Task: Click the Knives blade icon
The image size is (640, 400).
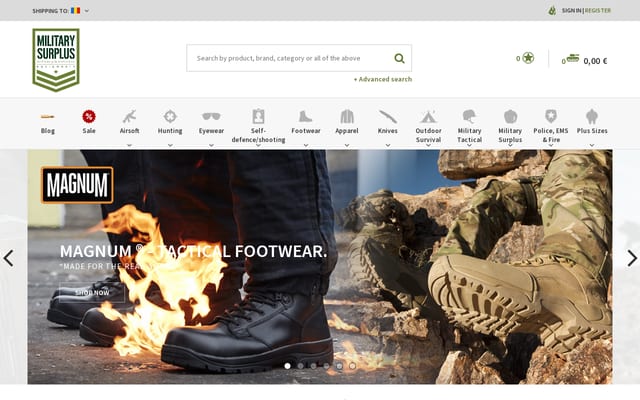Action: [x=388, y=117]
